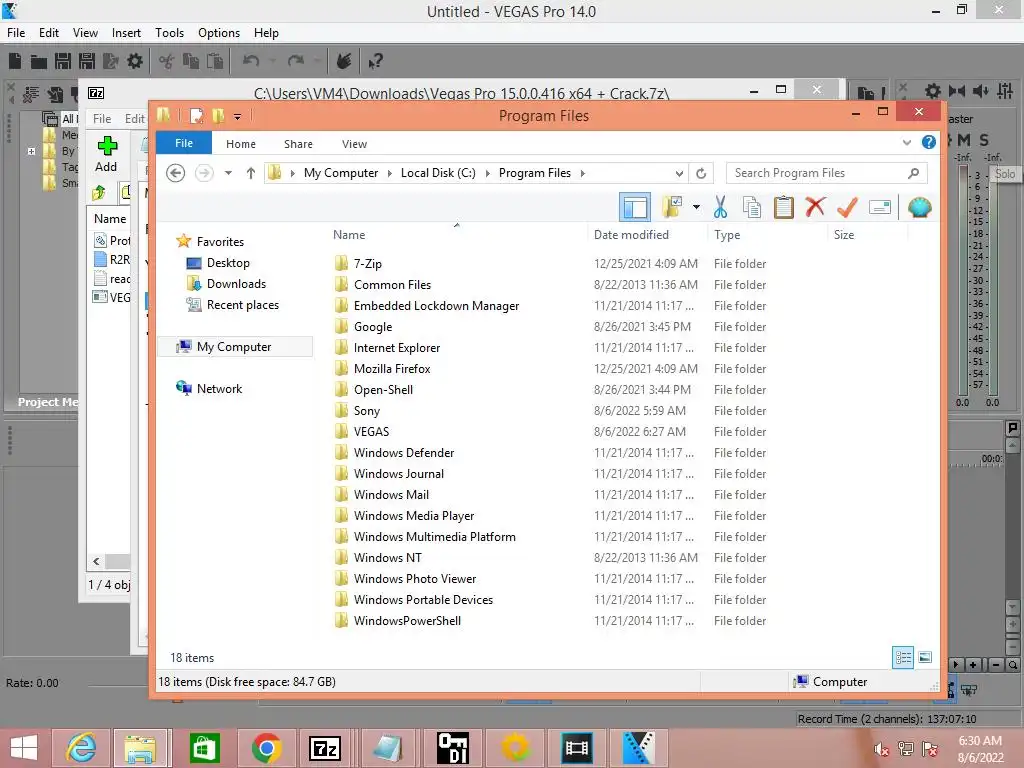This screenshot has height=768, width=1024.
Task: Click the Save As icon in VEGAS toolbar
Action: (87, 61)
